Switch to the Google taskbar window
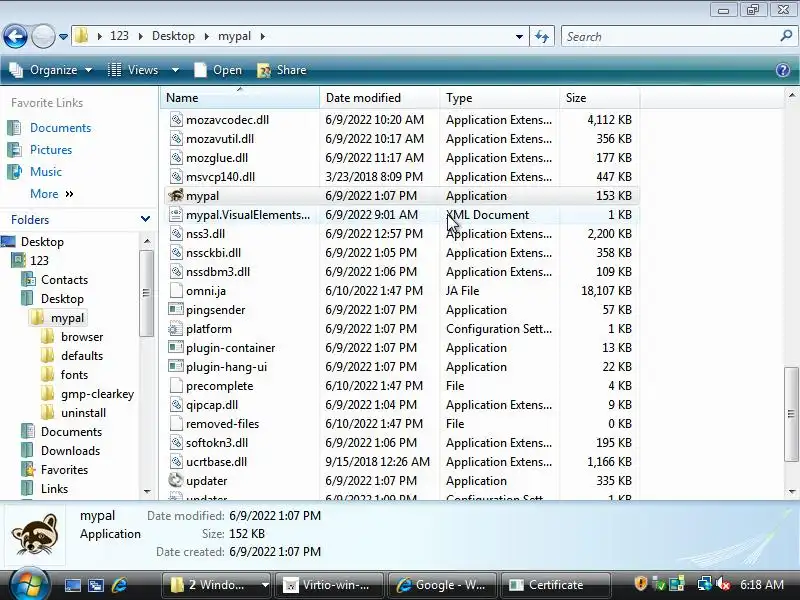The height and width of the screenshot is (600, 800). coord(442,585)
